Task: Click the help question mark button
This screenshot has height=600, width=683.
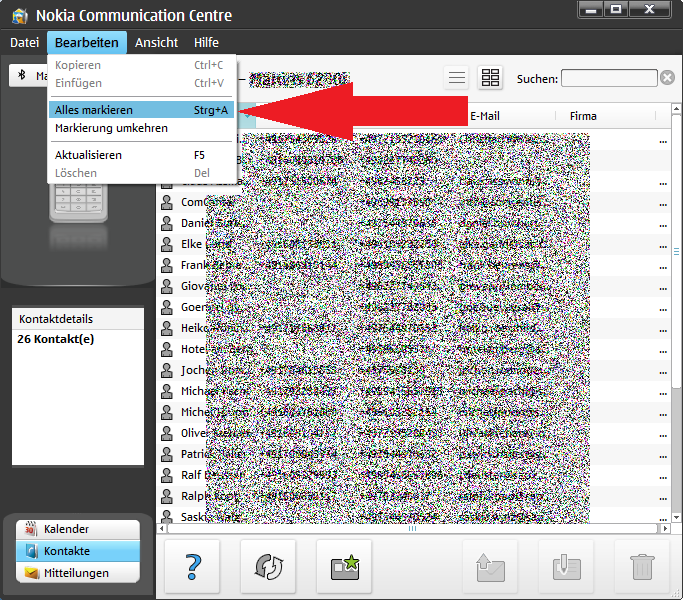Action: click(192, 566)
